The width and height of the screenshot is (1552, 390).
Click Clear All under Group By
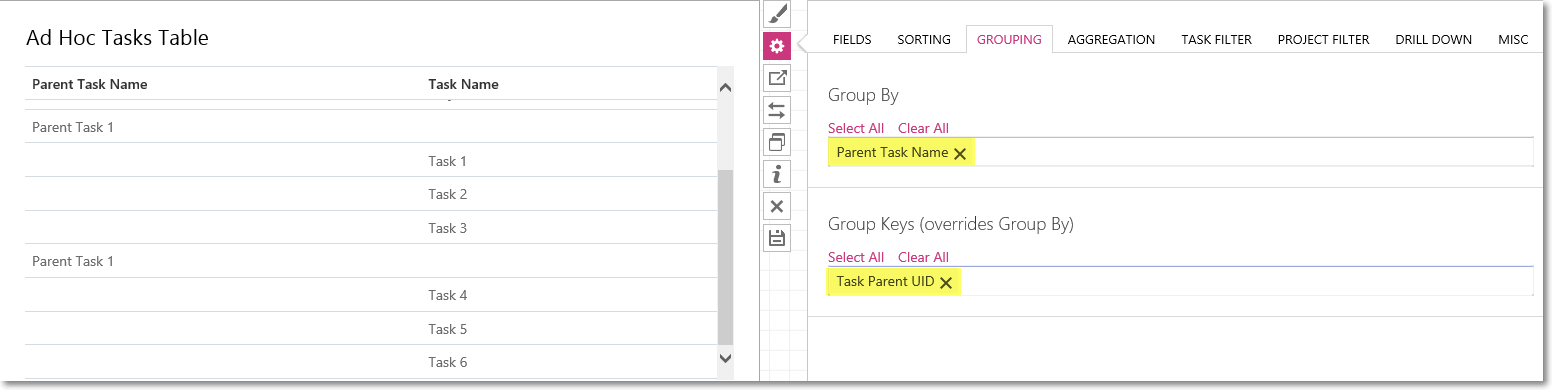tap(923, 128)
